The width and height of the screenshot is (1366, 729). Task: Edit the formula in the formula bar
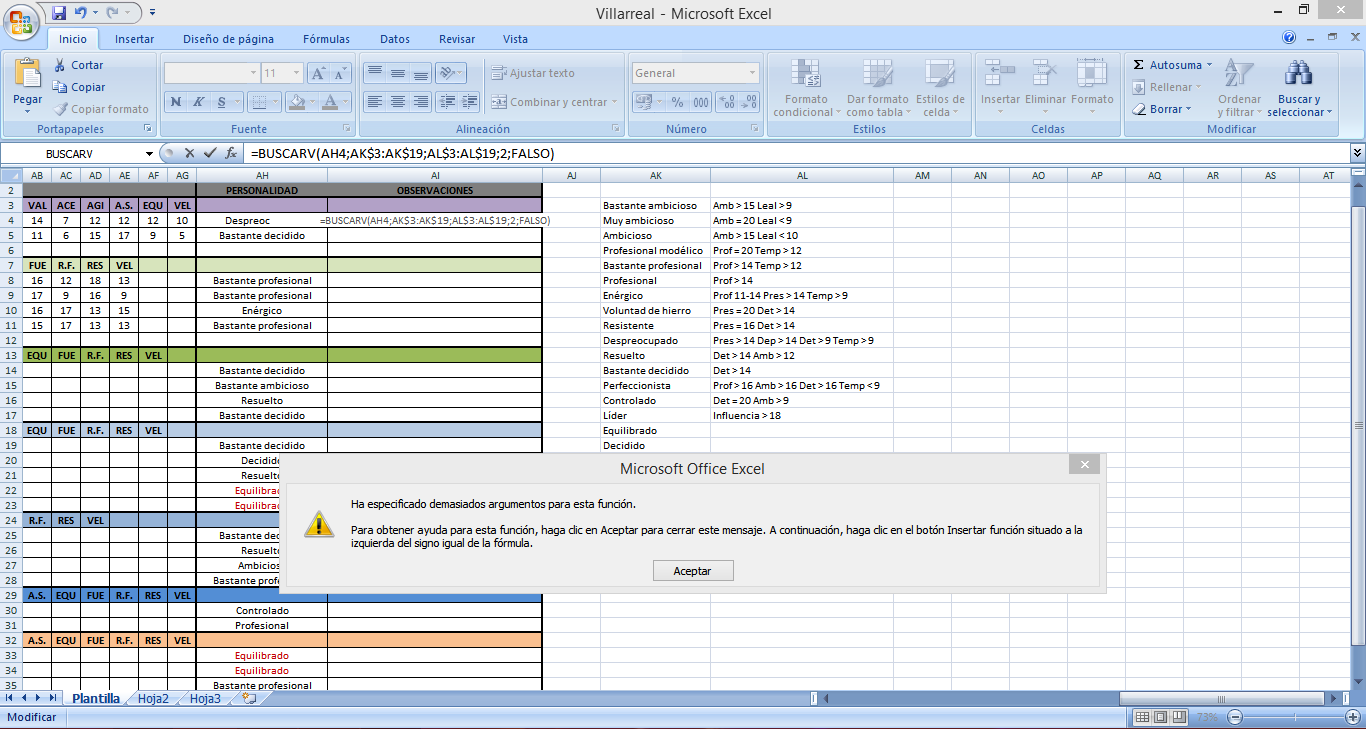point(797,153)
